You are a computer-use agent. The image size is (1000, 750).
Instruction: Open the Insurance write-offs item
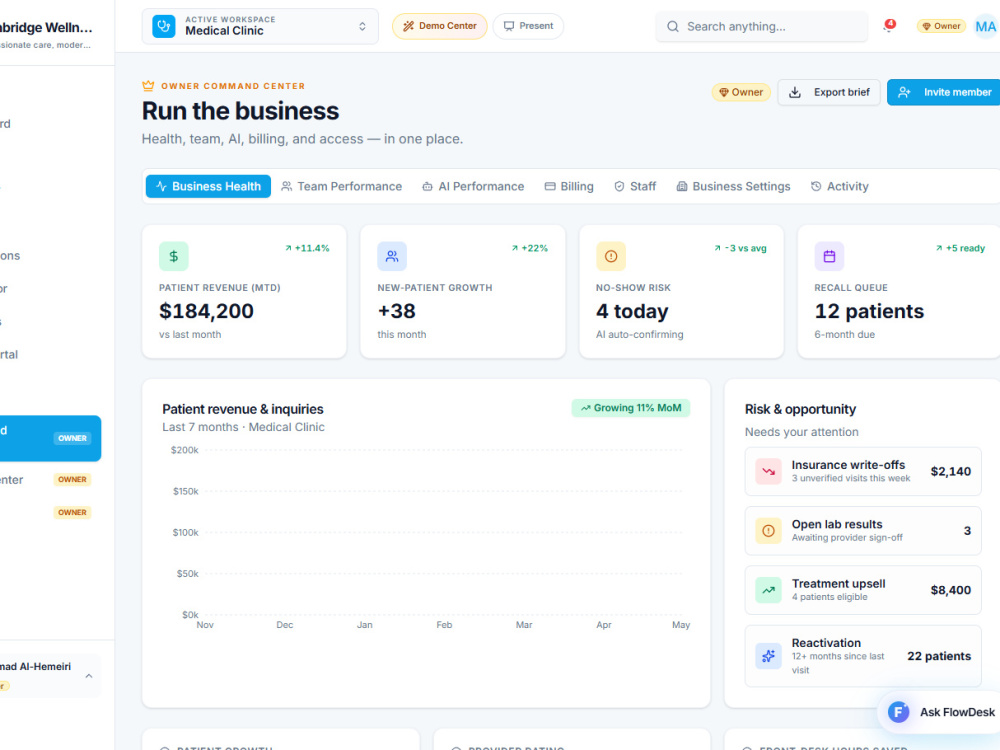[863, 471]
